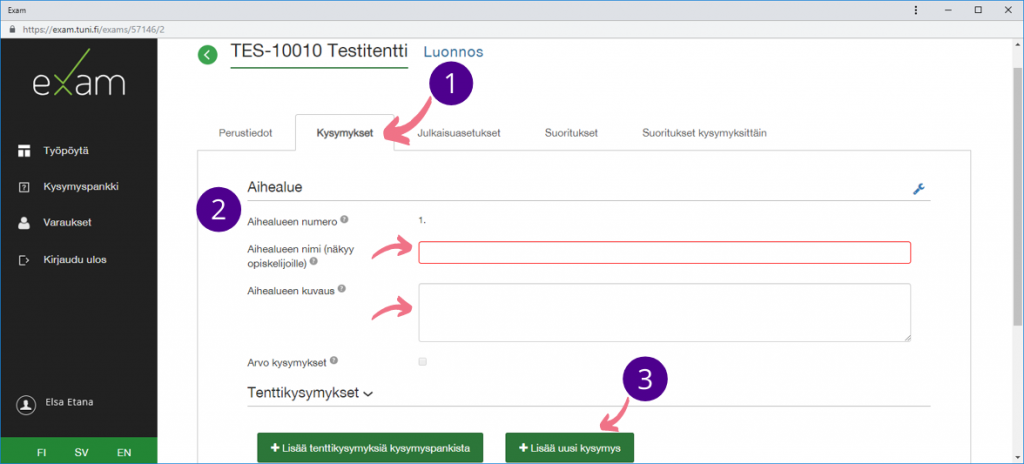Viewport: 1024px width, 464px height.
Task: Click the Kirjaudu ulos logout icon
Action: pyautogui.click(x=25, y=260)
